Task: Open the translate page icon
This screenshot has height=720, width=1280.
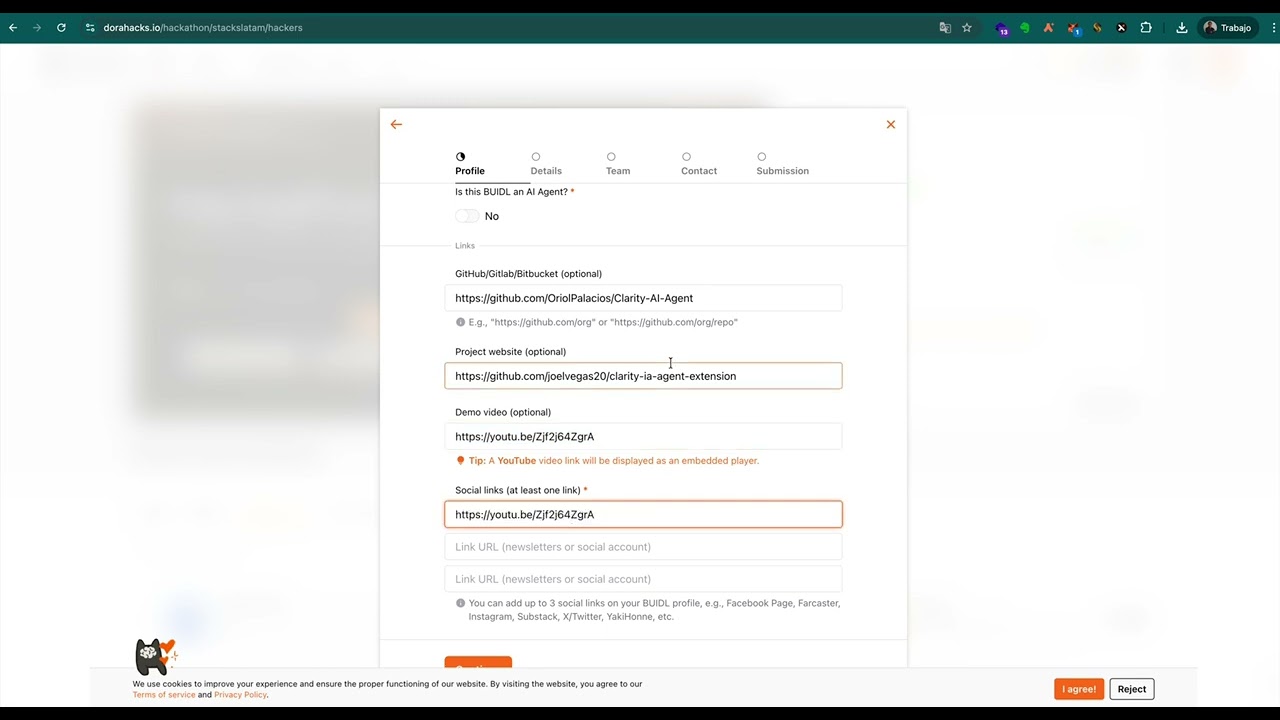Action: [x=945, y=28]
